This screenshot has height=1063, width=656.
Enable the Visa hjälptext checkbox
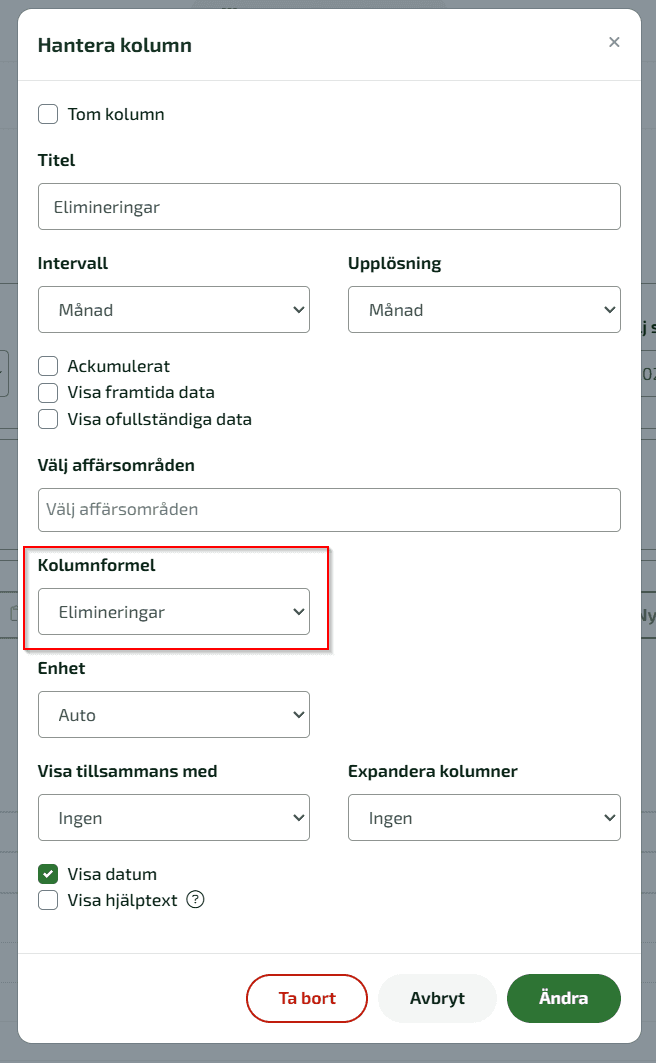pyautogui.click(x=48, y=900)
